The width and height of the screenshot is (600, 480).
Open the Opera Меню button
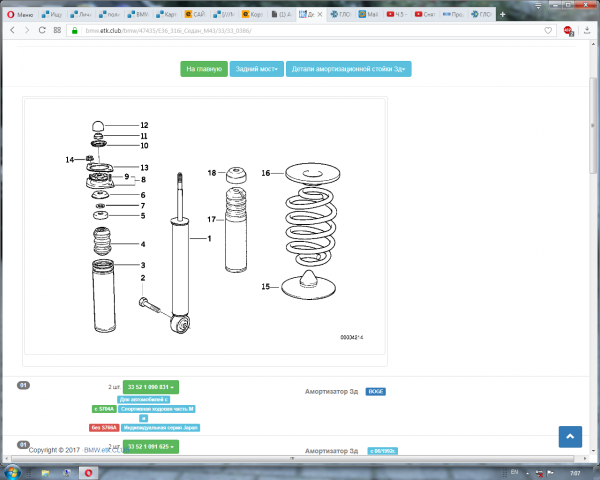20,15
